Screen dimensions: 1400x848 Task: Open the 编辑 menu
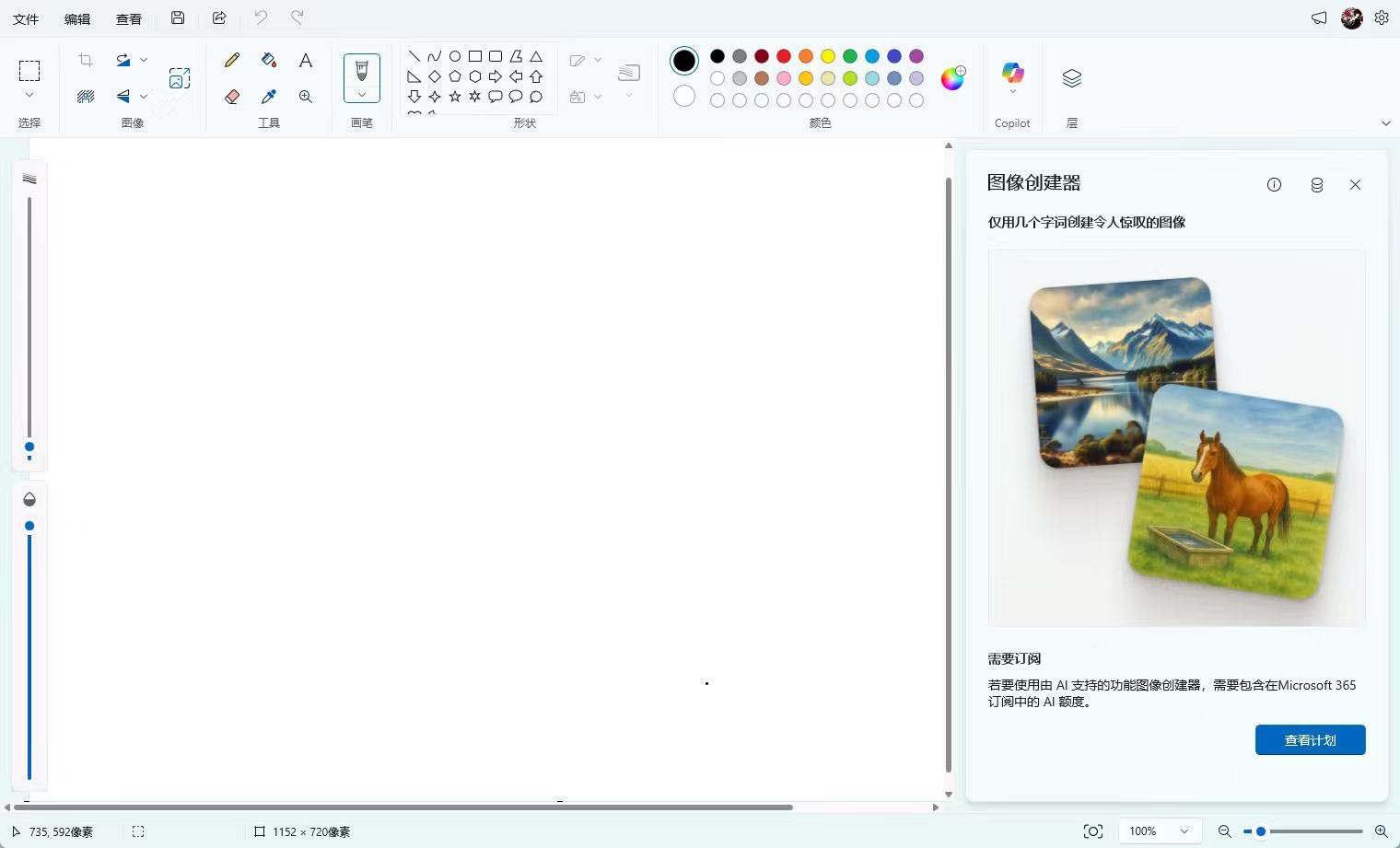(x=77, y=18)
